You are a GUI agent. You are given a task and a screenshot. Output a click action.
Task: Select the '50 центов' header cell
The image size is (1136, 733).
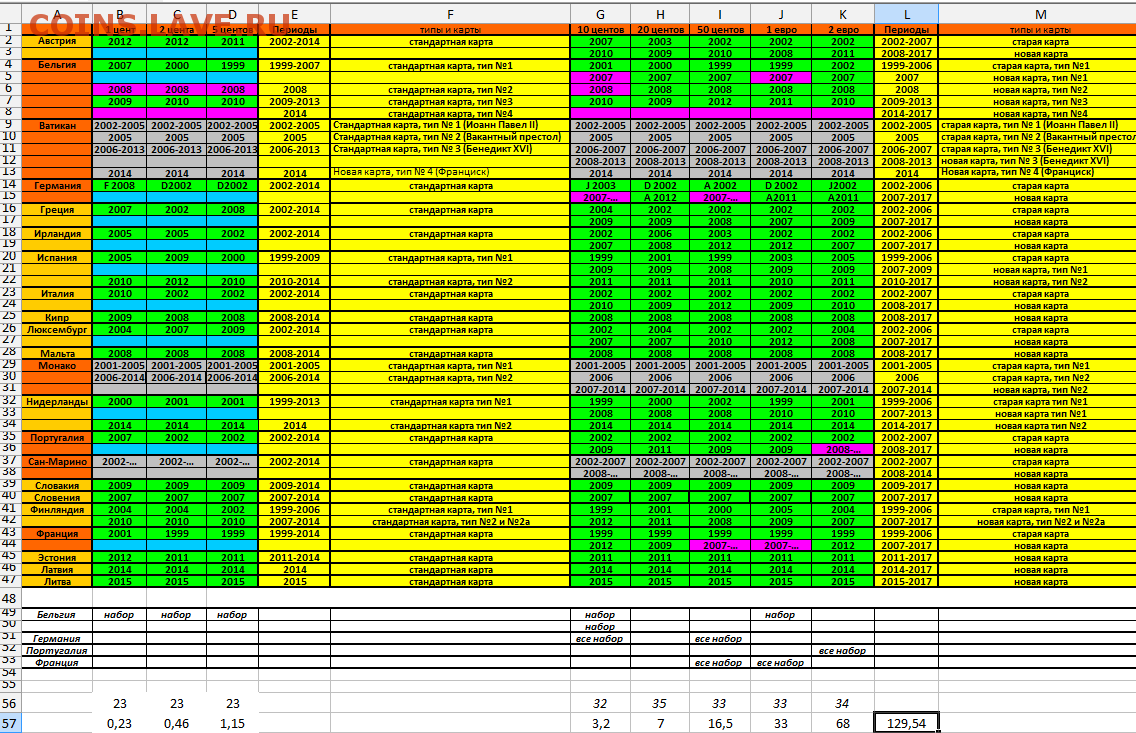pos(720,30)
